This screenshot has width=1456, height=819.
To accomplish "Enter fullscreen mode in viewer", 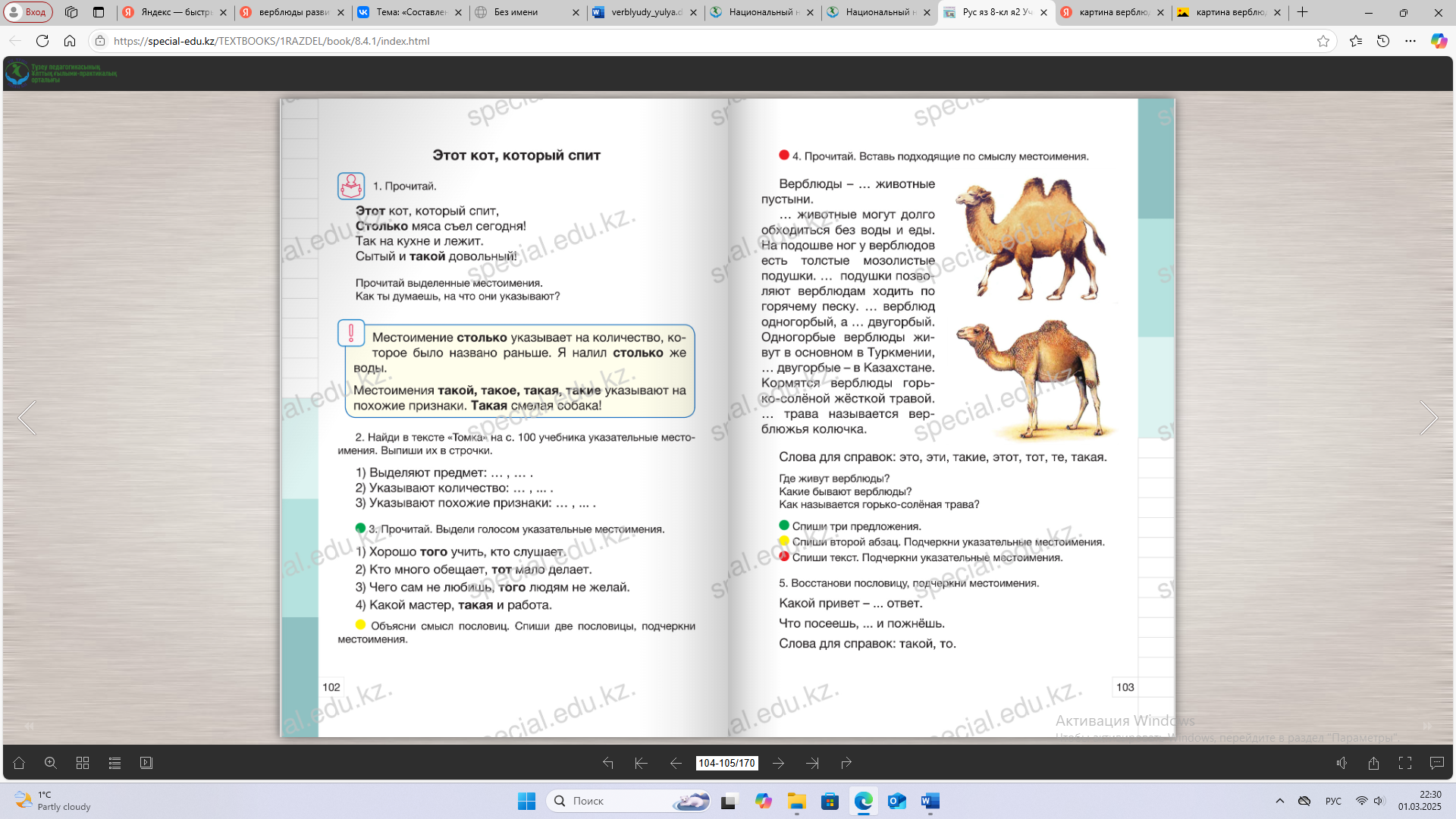I will click(x=1405, y=763).
